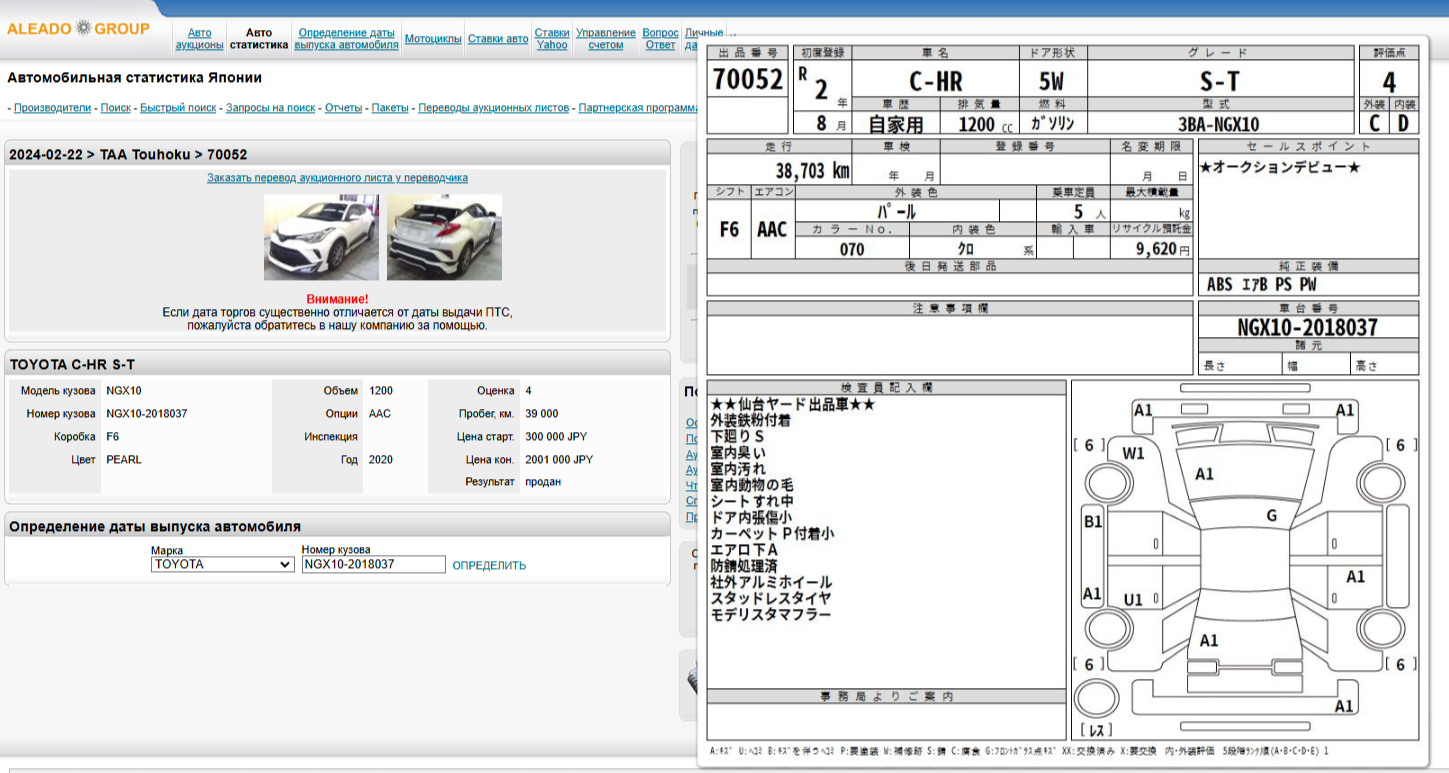Click the start price 300 000 JPY

point(556,437)
